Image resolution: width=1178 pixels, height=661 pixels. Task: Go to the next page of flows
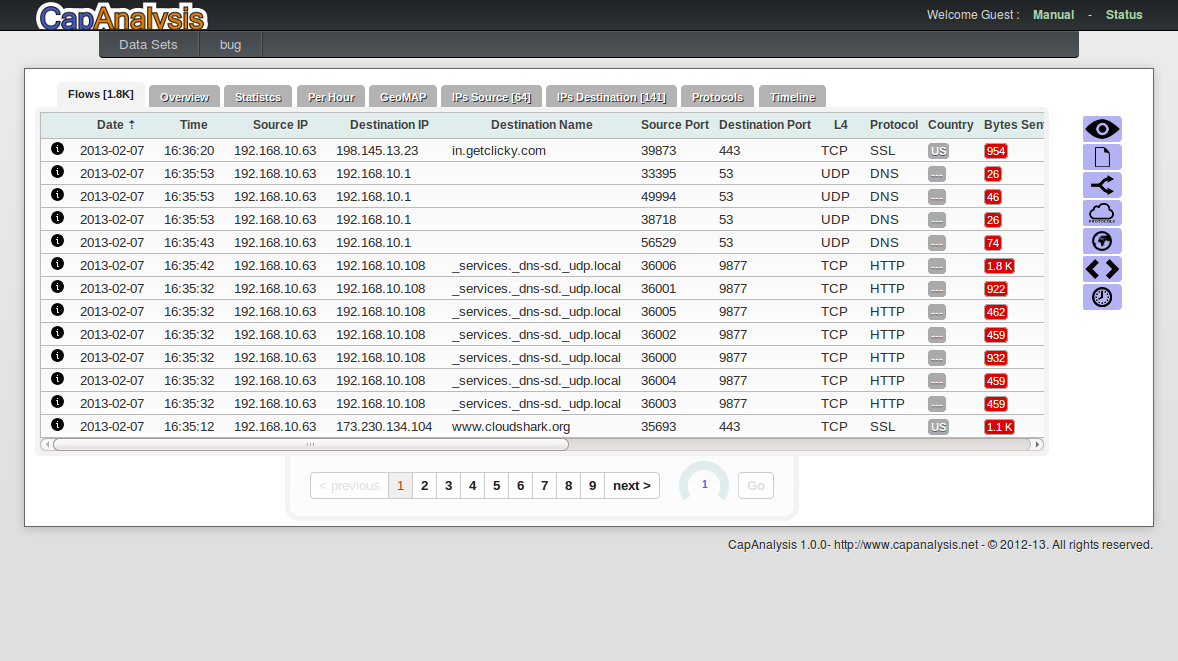pos(632,485)
